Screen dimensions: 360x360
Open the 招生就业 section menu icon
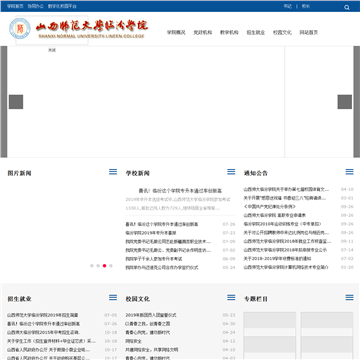(113, 297)
